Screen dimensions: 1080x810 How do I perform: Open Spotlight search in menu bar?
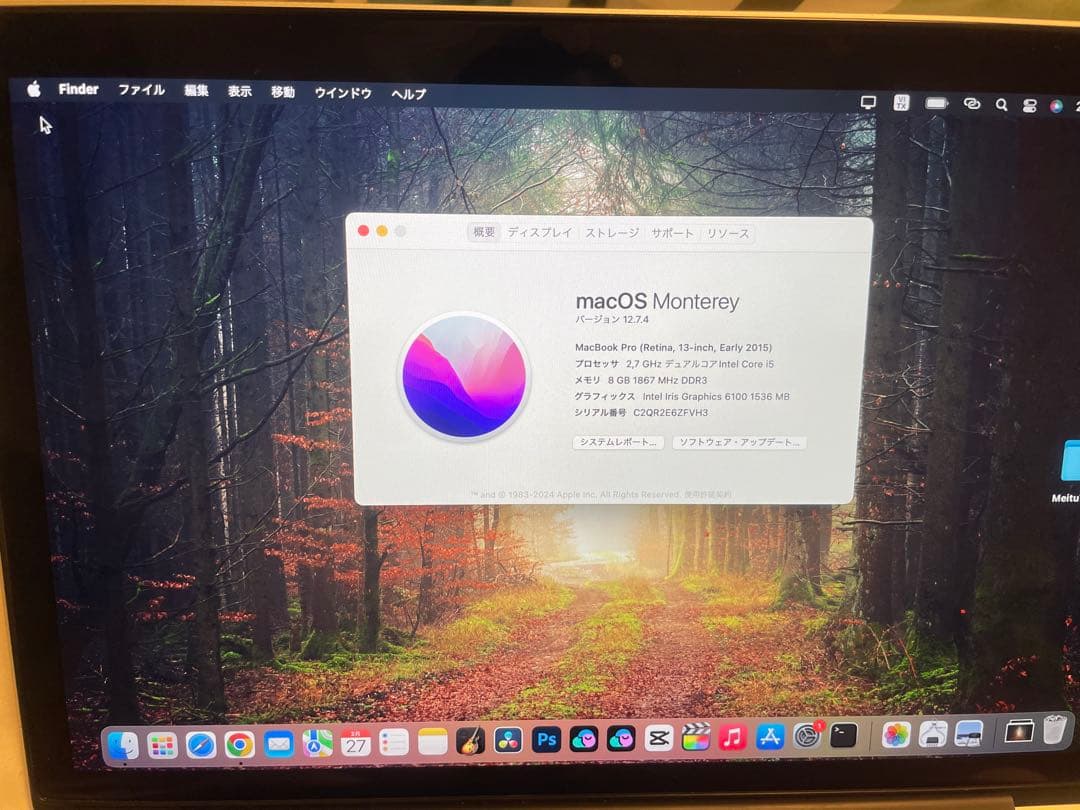point(1001,105)
